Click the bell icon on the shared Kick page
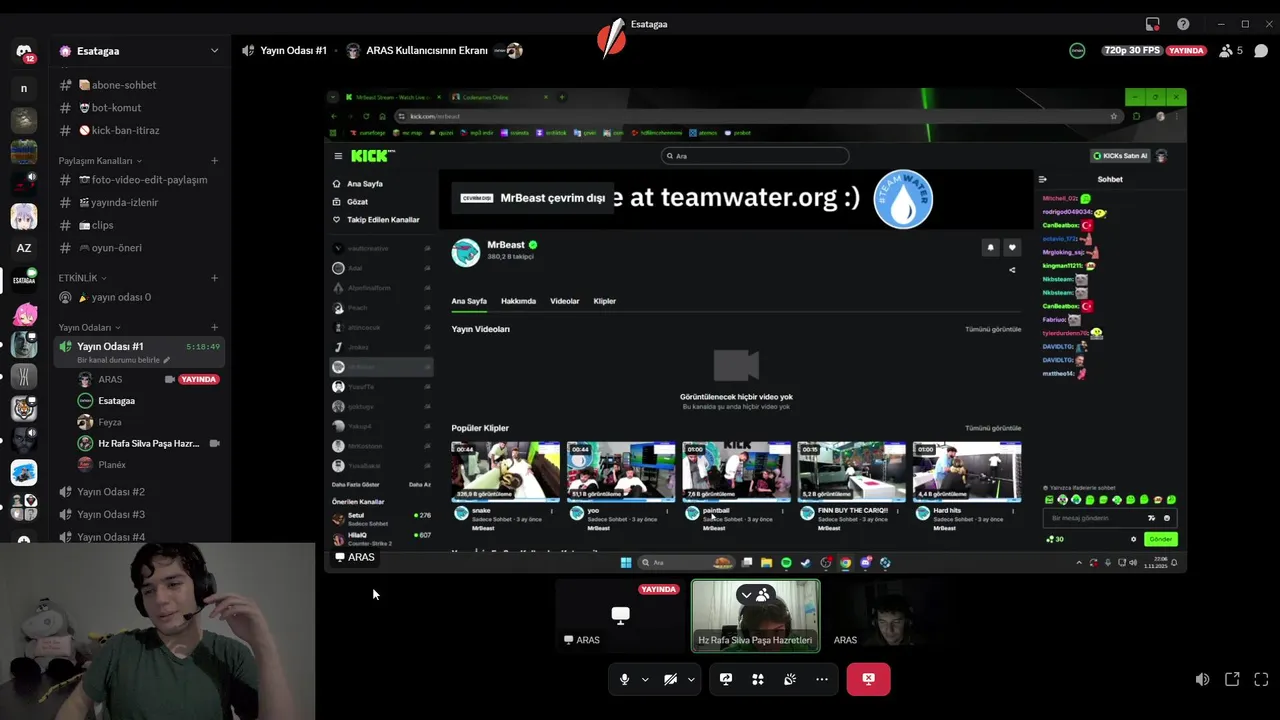The height and width of the screenshot is (720, 1280). coord(991,247)
